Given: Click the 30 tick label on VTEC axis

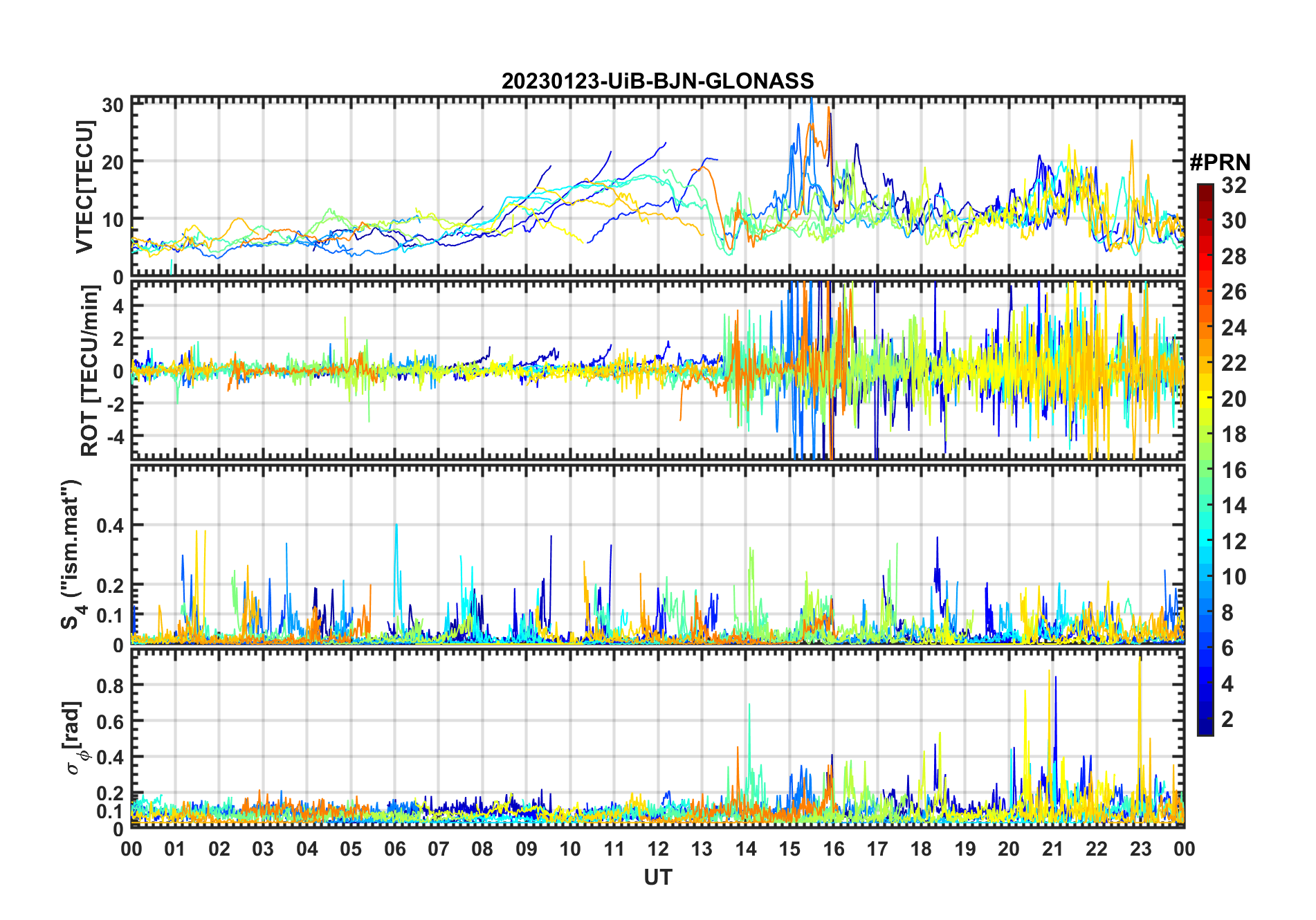Looking at the screenshot, I should 113,105.
